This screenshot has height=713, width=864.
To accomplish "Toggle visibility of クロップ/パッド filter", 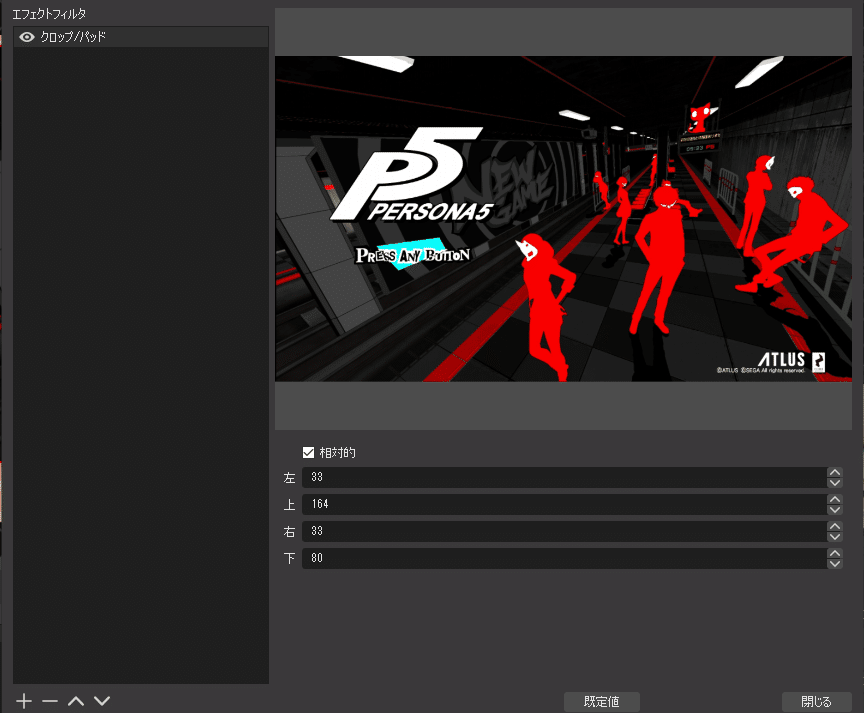I will (26, 37).
